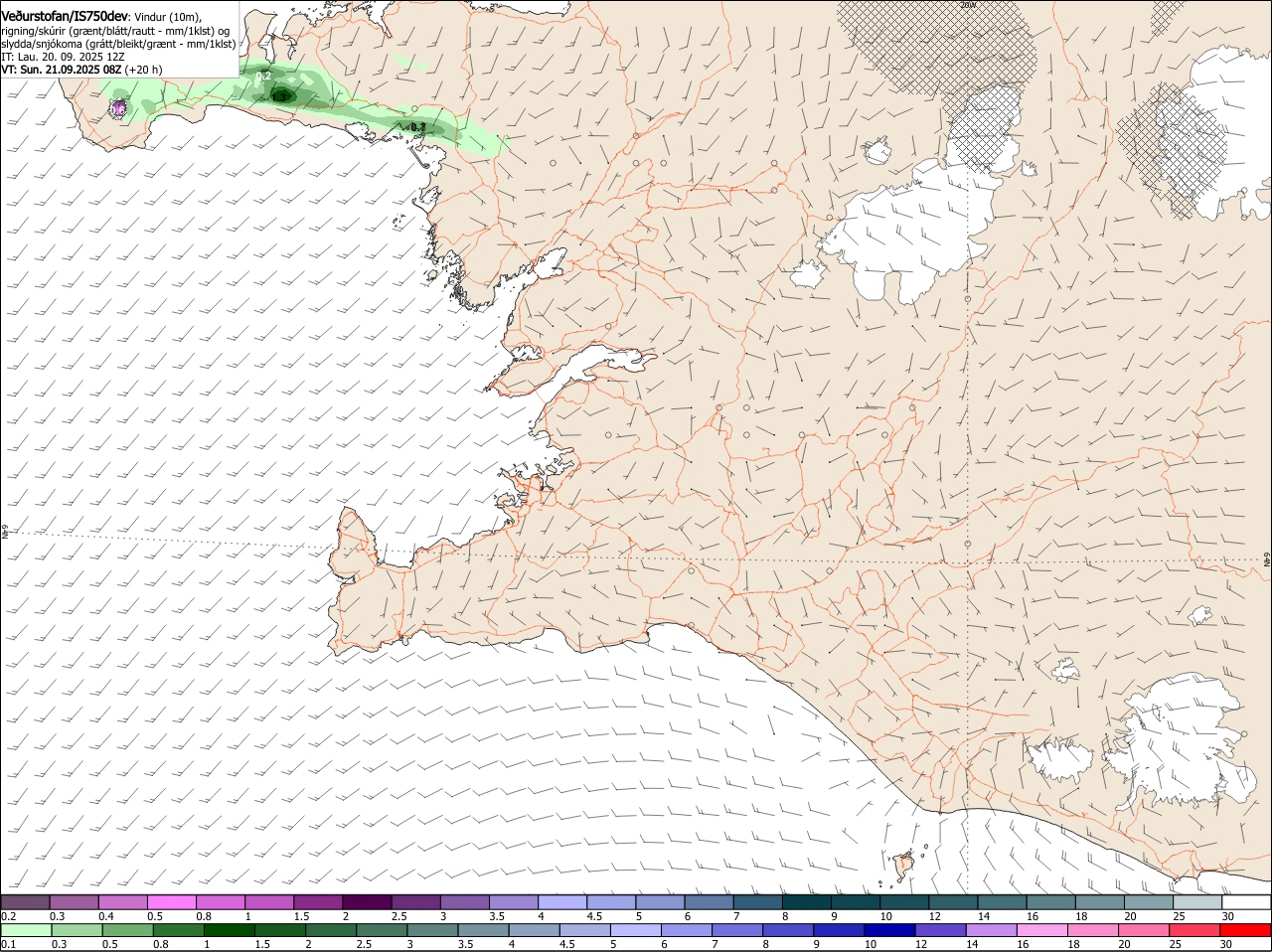Viewport: 1272px width, 952px height.
Task: Click lower legend navy swatch labeled 10
Action: pyautogui.click(x=889, y=930)
